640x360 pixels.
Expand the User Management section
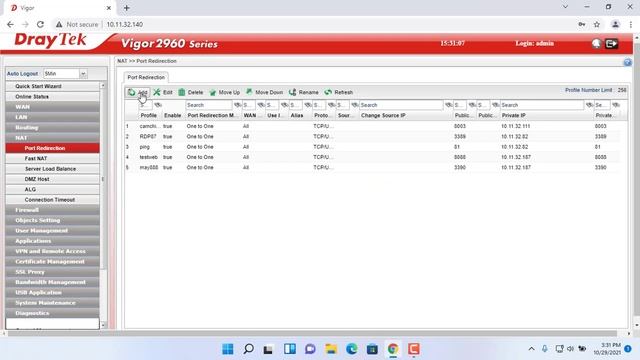coord(52,231)
